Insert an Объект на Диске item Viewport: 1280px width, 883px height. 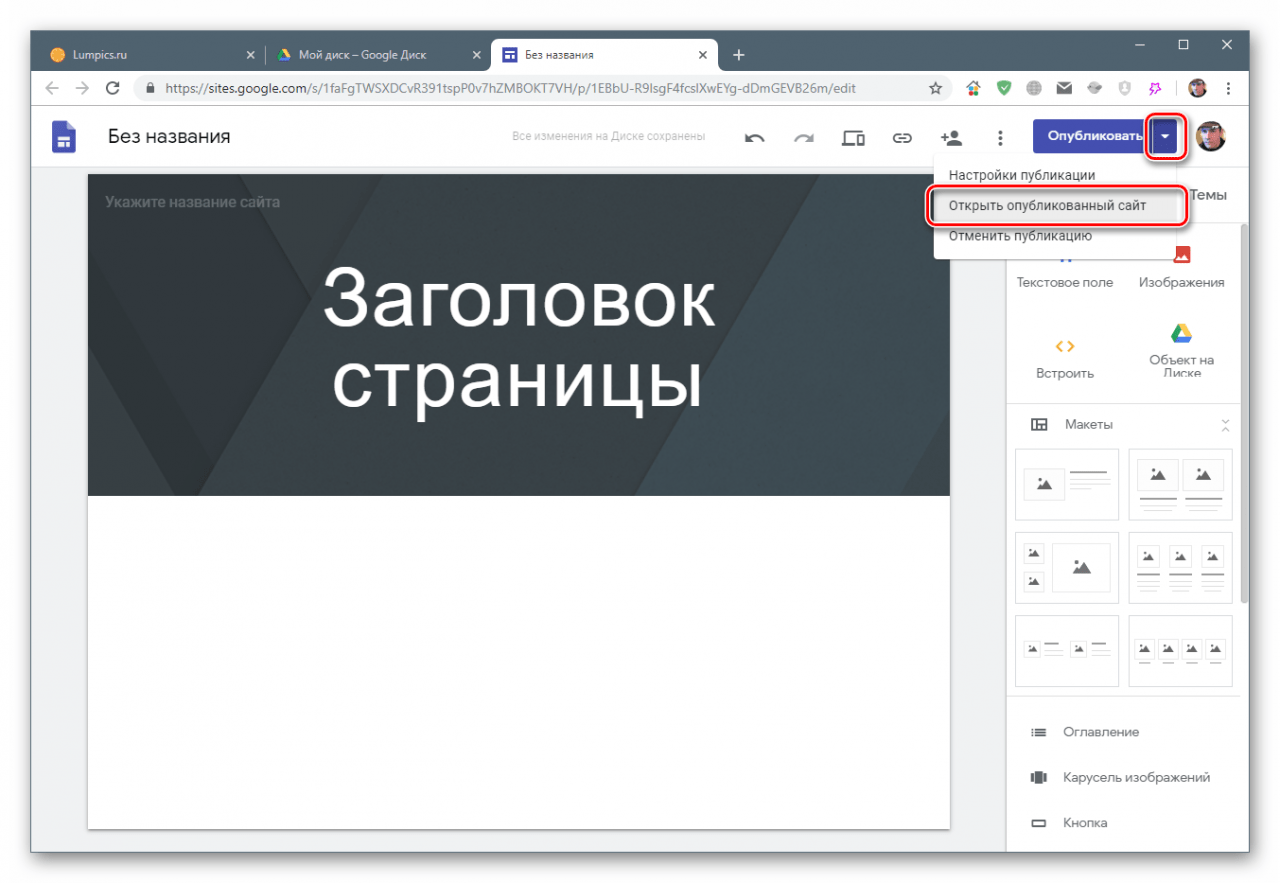(x=1181, y=350)
